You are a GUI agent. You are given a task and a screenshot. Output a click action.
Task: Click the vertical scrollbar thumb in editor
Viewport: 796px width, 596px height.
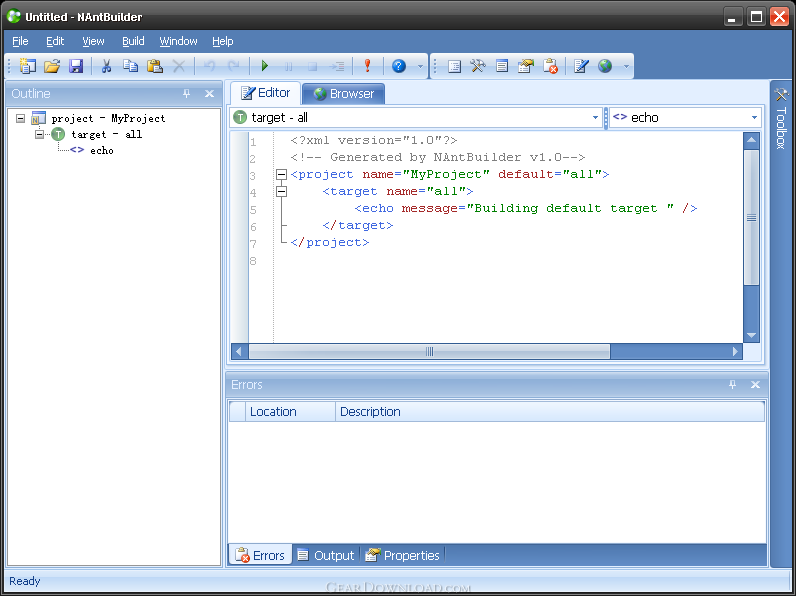tap(751, 217)
